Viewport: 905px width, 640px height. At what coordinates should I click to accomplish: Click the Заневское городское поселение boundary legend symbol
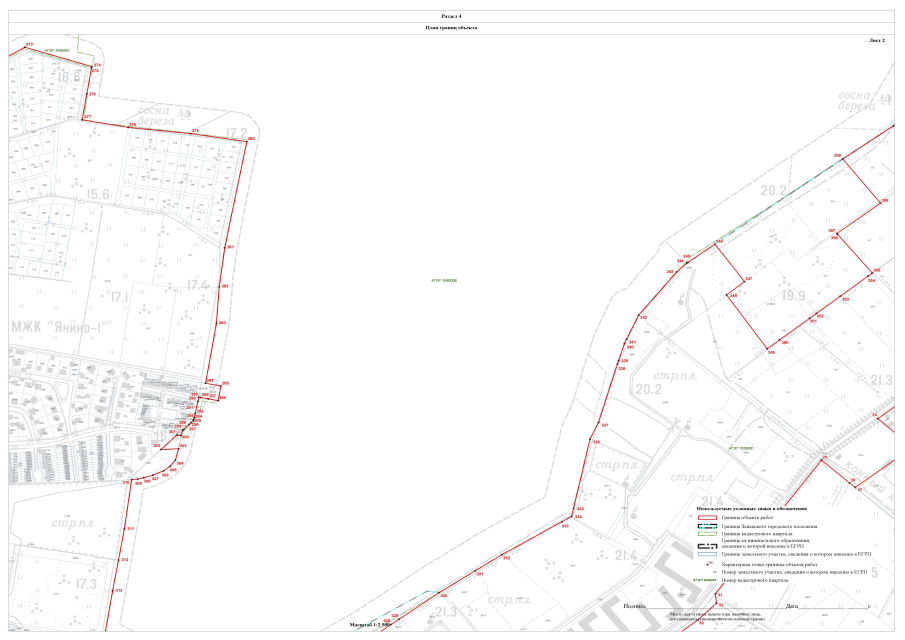coord(707,526)
